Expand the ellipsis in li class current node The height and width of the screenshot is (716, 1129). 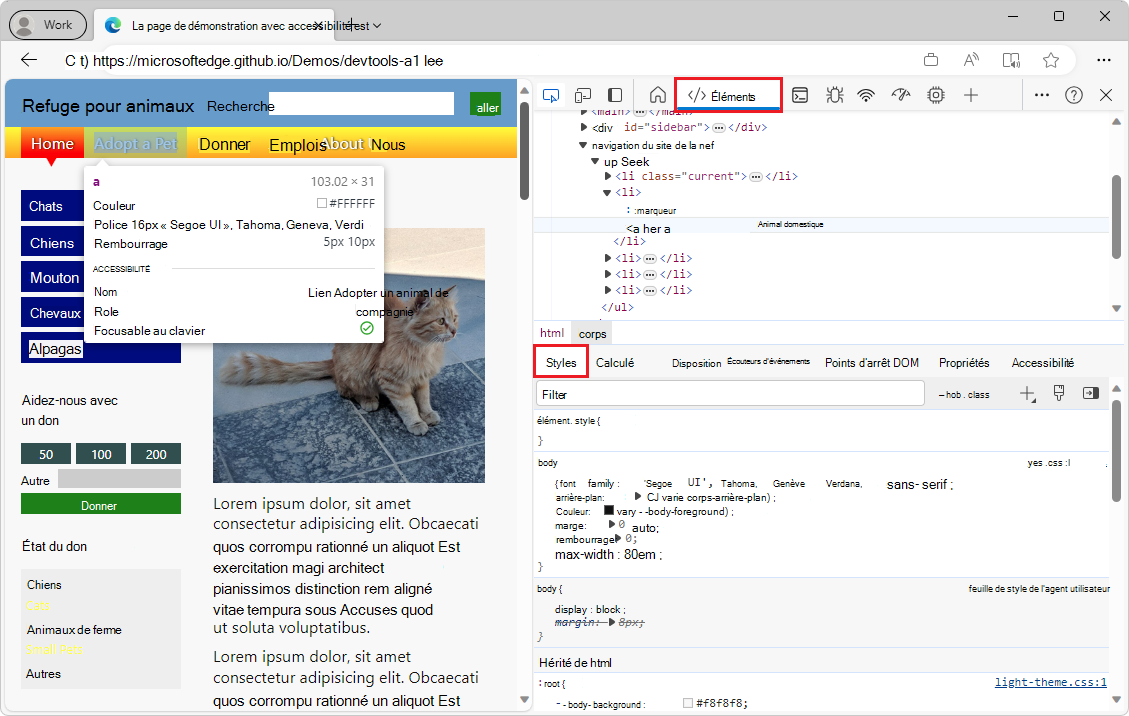coord(755,177)
